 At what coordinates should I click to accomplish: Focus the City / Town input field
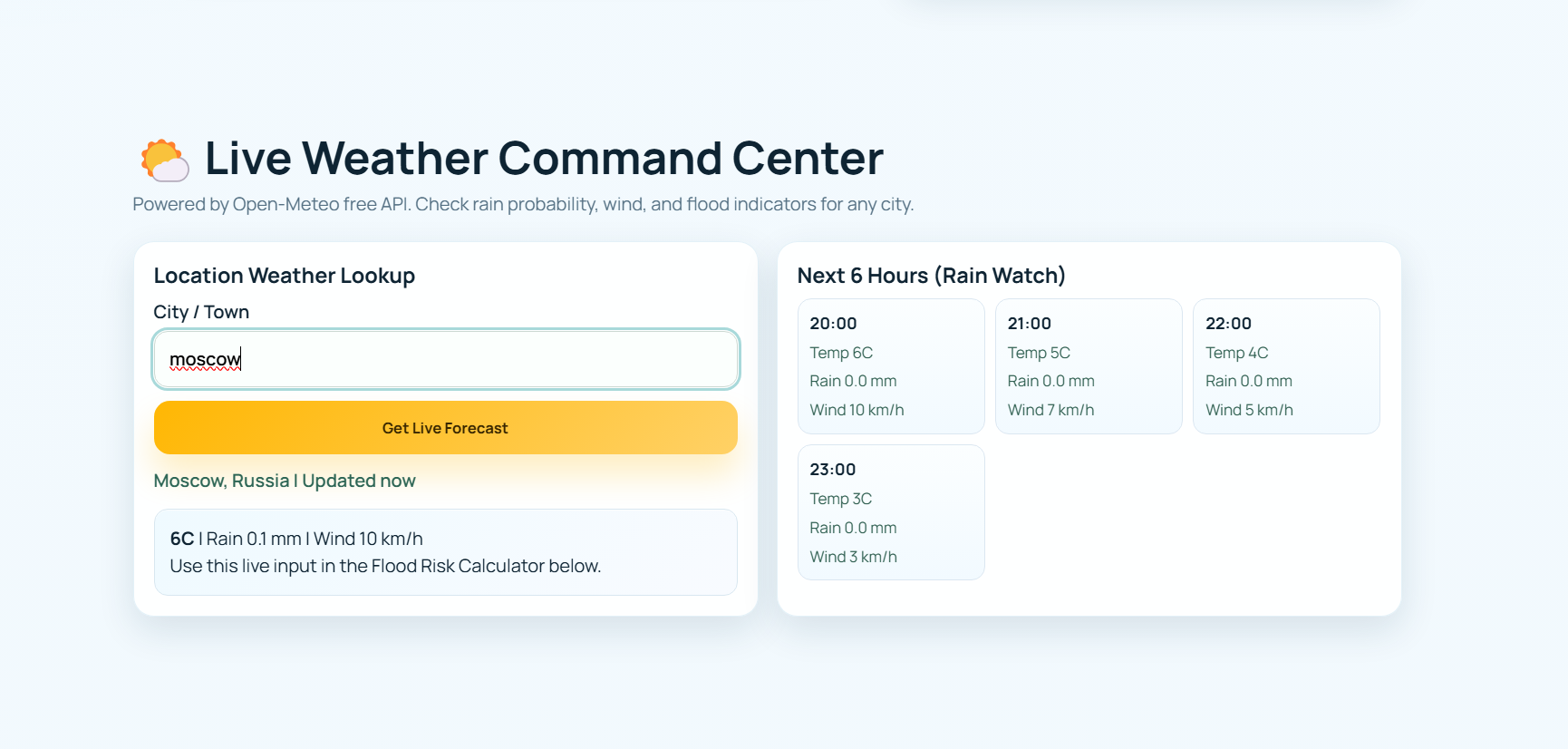coord(446,359)
